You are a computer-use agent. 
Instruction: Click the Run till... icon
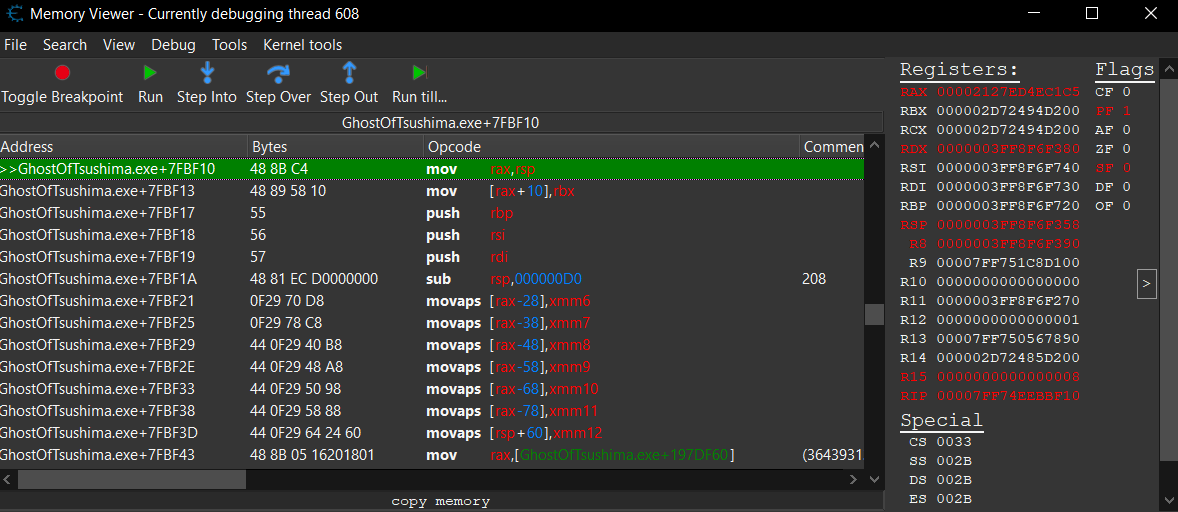(419, 73)
